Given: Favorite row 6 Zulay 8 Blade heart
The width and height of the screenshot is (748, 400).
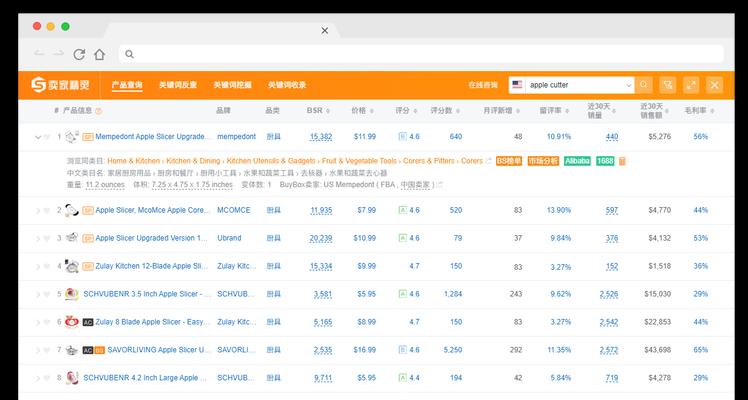Looking at the screenshot, I should pyautogui.click(x=47, y=323).
